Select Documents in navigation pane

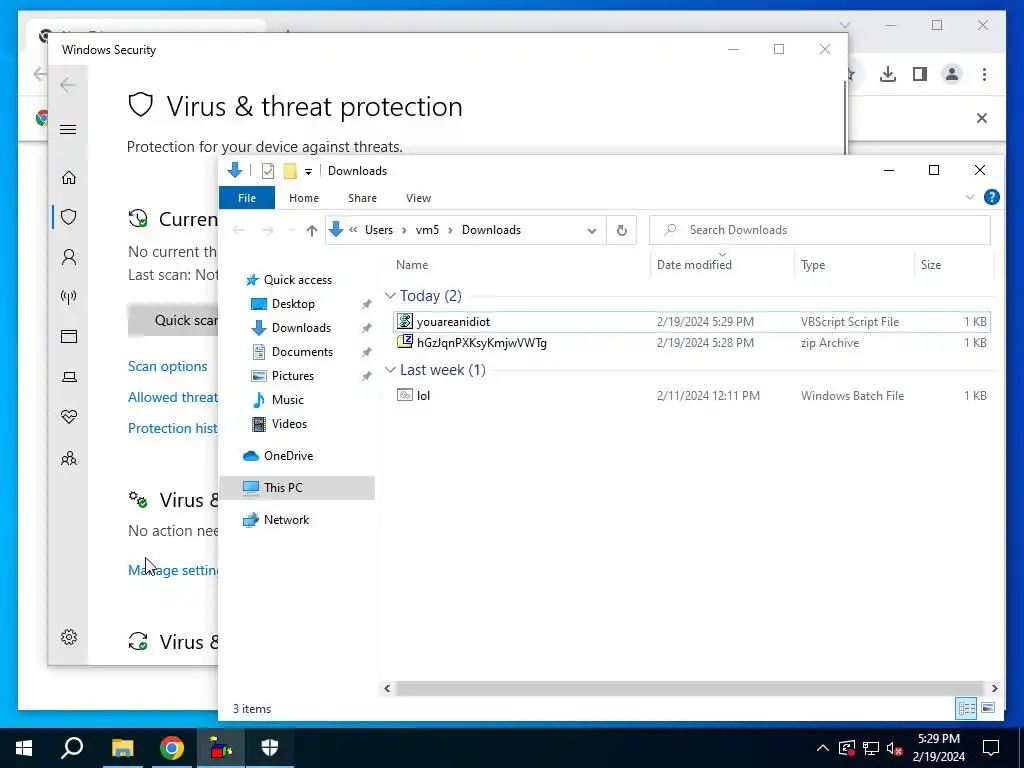(x=302, y=352)
